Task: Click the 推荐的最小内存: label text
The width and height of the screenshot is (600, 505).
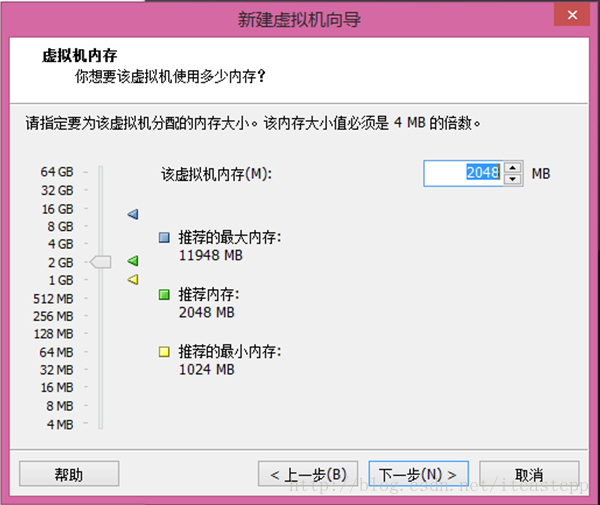Action: [x=230, y=352]
